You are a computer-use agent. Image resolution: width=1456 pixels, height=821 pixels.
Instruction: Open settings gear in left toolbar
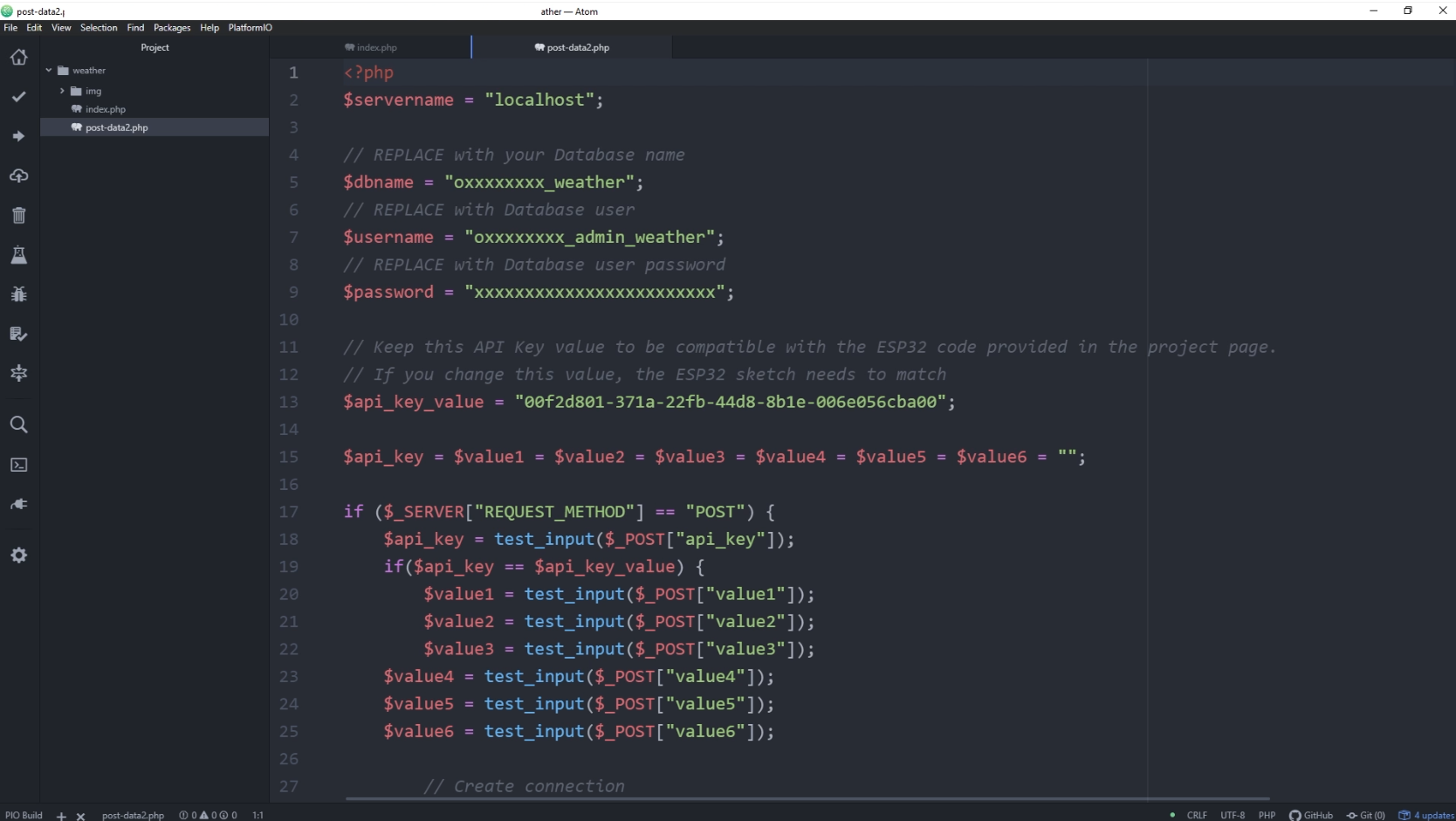[18, 555]
